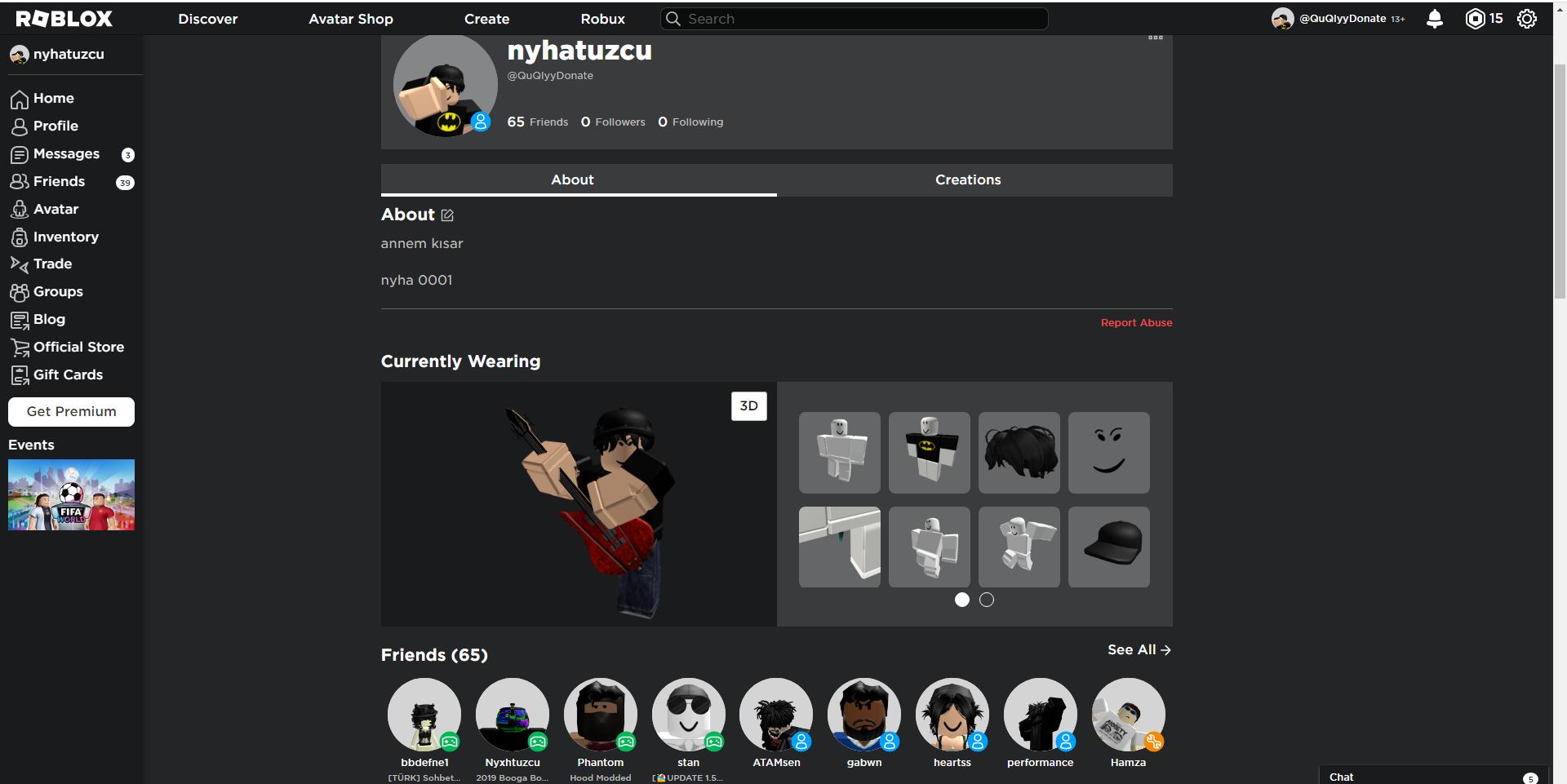Viewport: 1567px width, 784px height.
Task: Open the Groups sidebar icon
Action: pos(20,292)
